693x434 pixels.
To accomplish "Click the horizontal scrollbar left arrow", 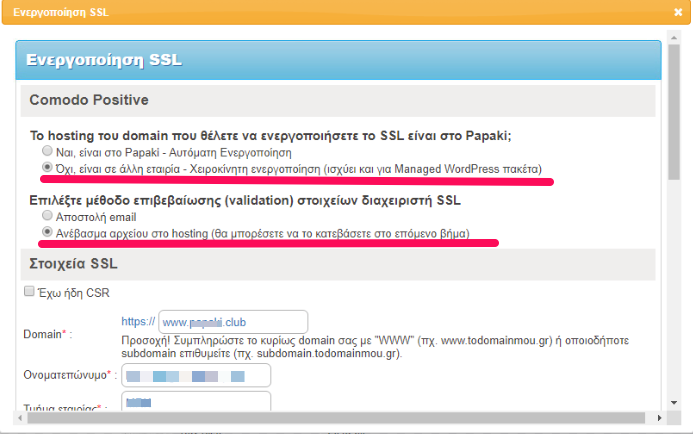I will pyautogui.click(x=20, y=418).
